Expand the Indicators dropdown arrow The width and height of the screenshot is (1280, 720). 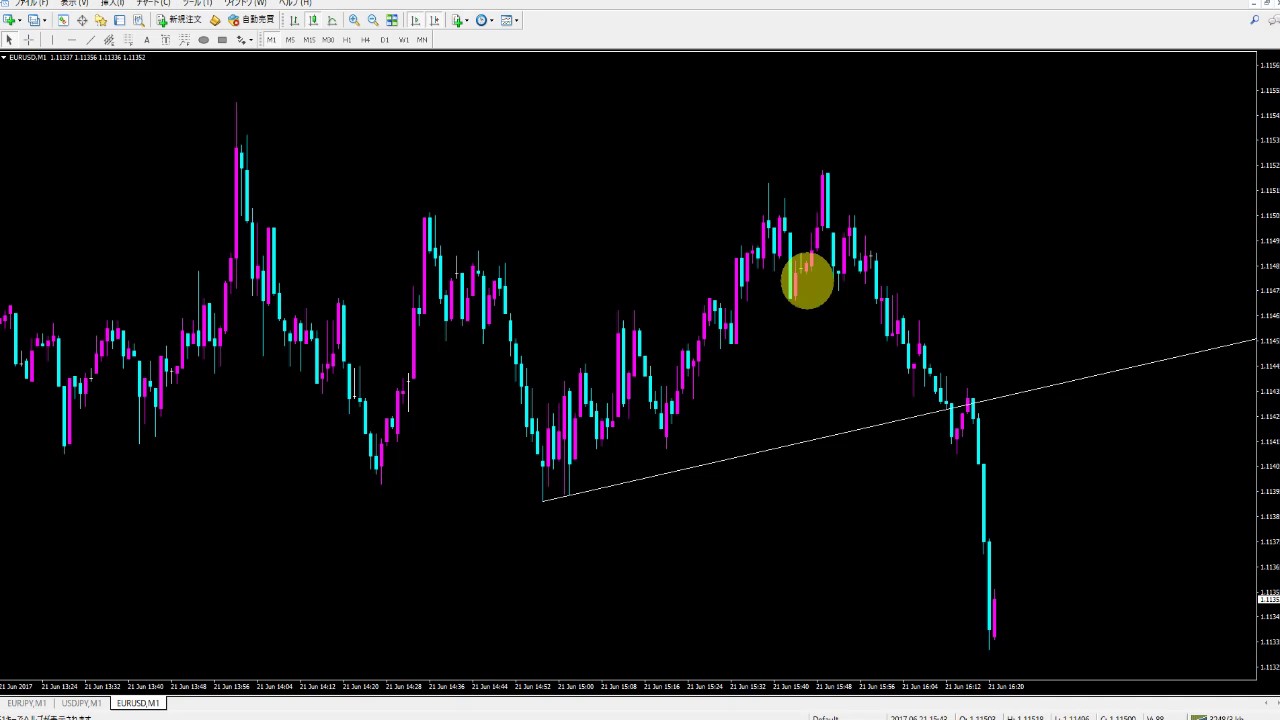(467, 20)
